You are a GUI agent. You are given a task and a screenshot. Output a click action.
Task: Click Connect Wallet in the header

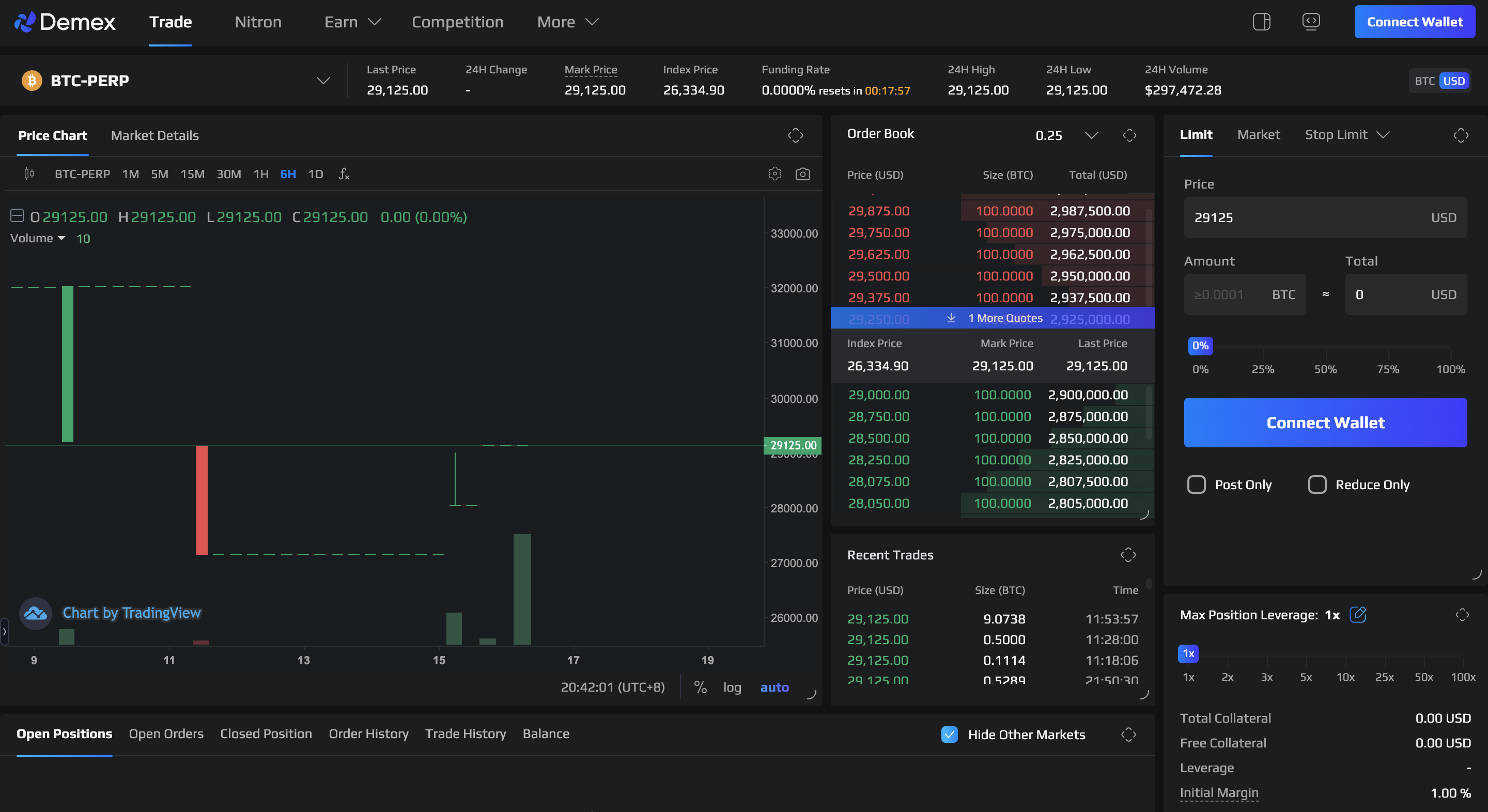(x=1414, y=22)
